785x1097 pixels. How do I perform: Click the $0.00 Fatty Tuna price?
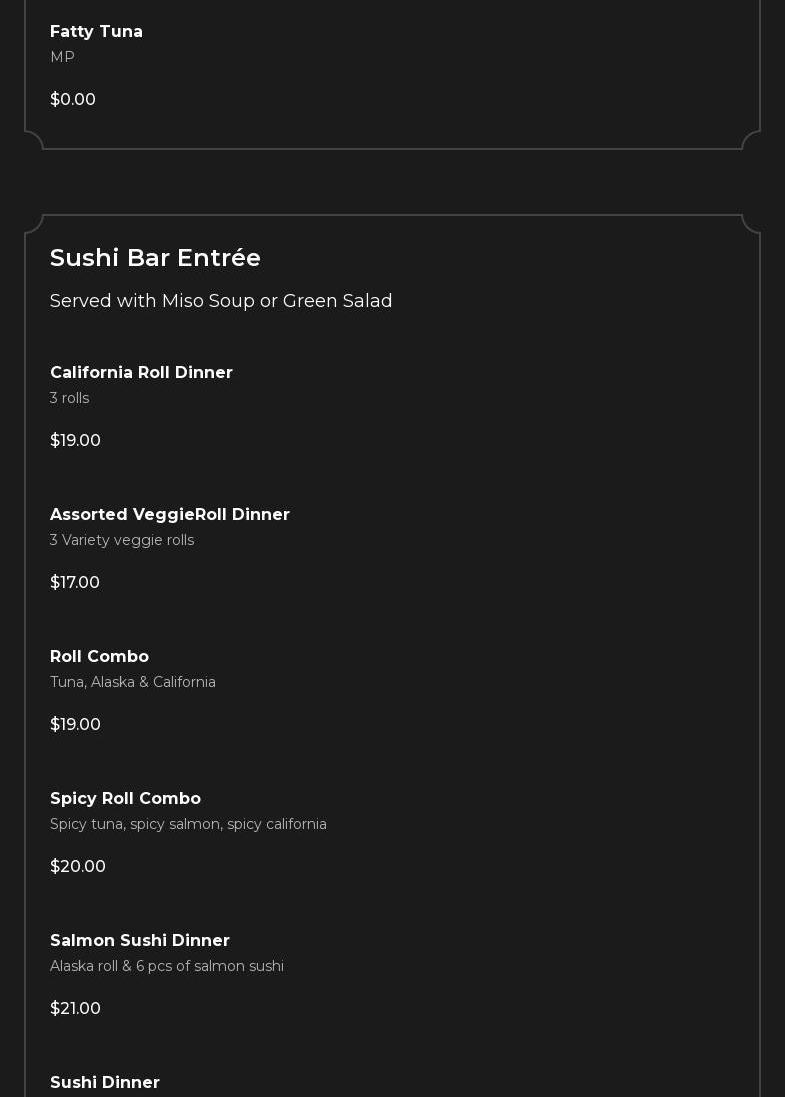click(x=73, y=100)
